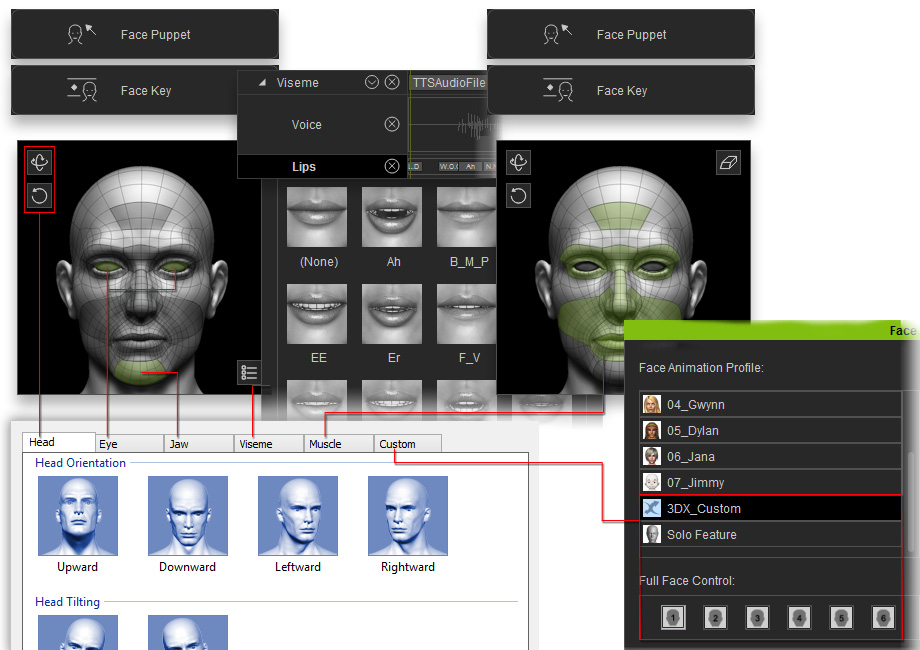Close the Lips track

point(392,167)
